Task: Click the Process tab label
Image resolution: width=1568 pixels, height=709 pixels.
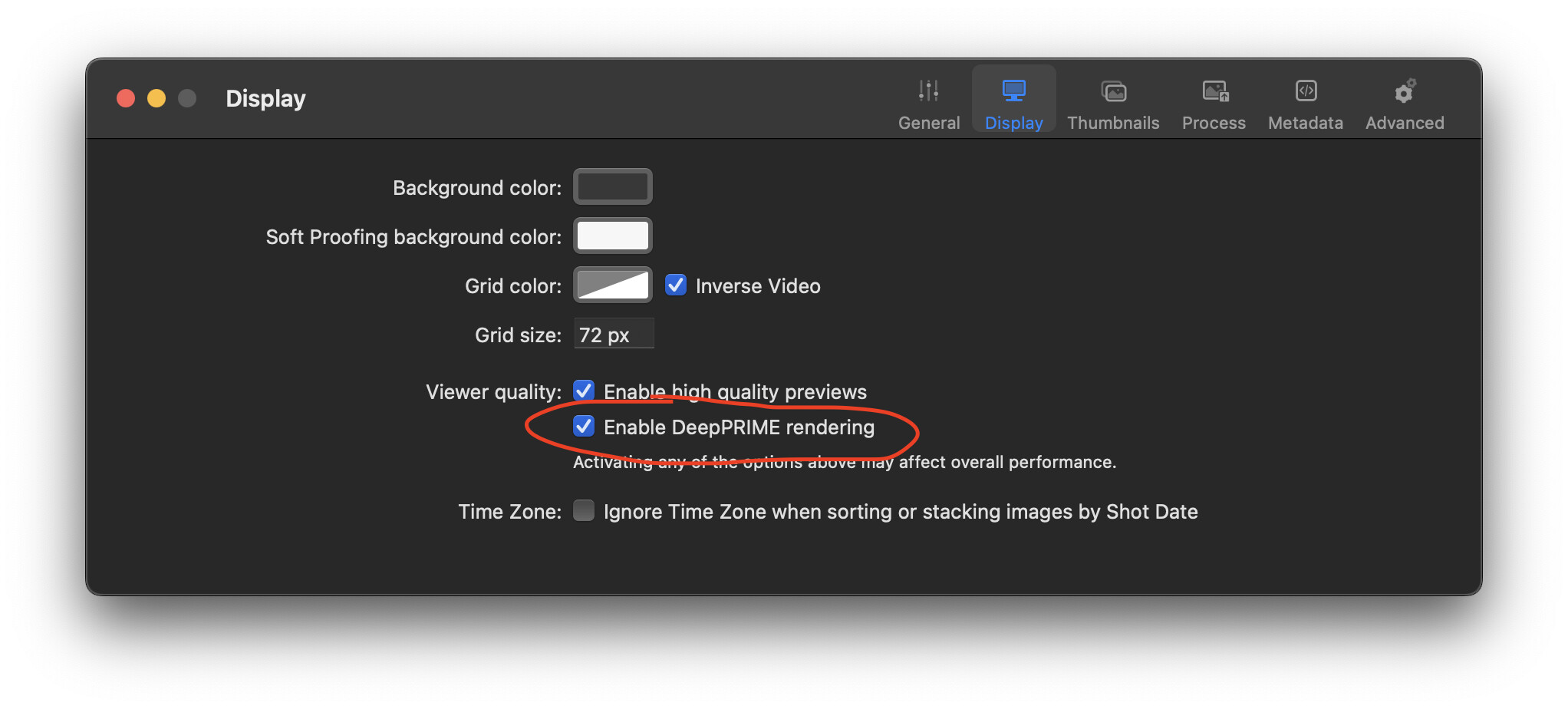Action: [1214, 123]
